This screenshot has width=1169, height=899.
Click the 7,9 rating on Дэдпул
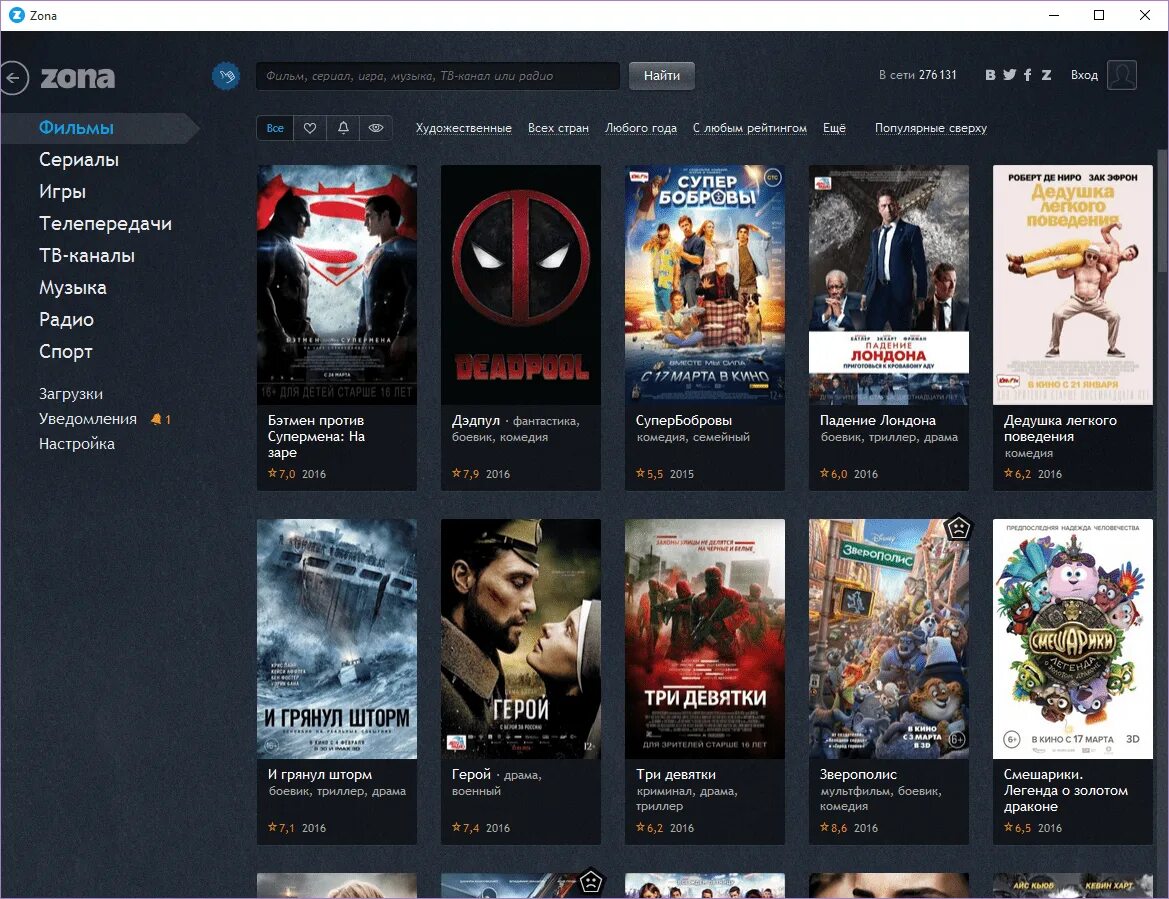[x=465, y=473]
